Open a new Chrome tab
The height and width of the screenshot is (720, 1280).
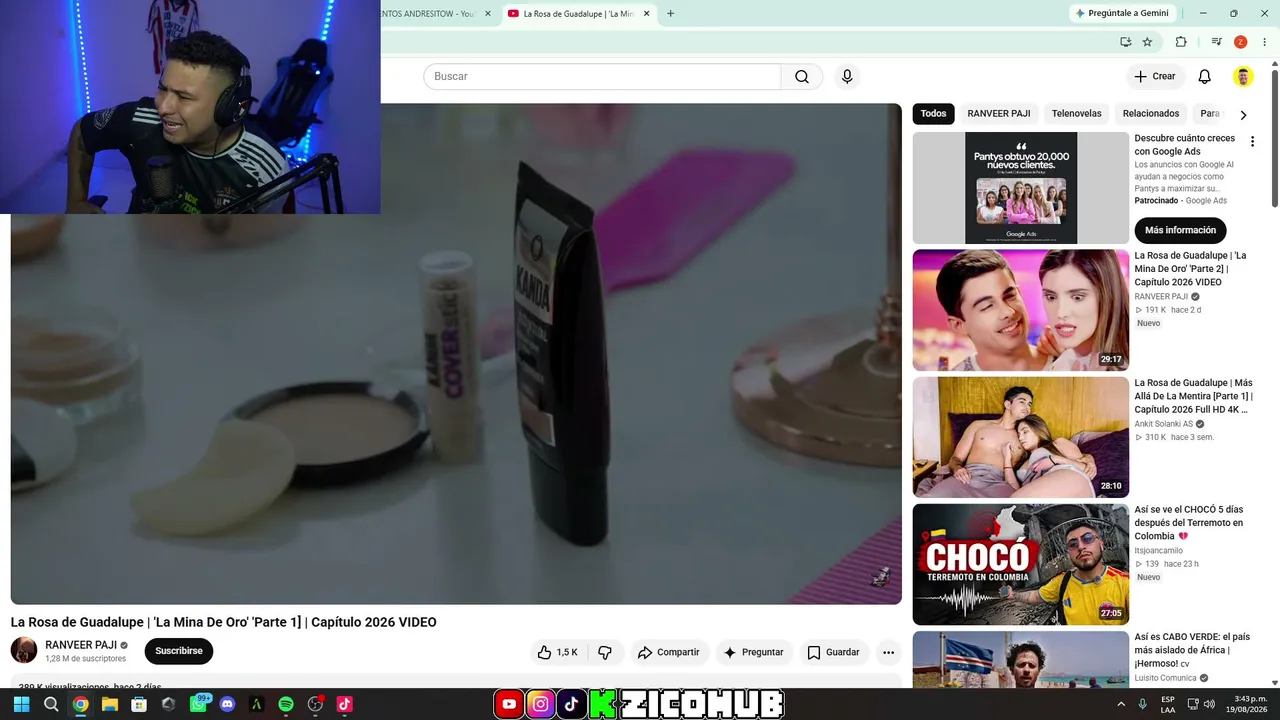[x=670, y=14]
